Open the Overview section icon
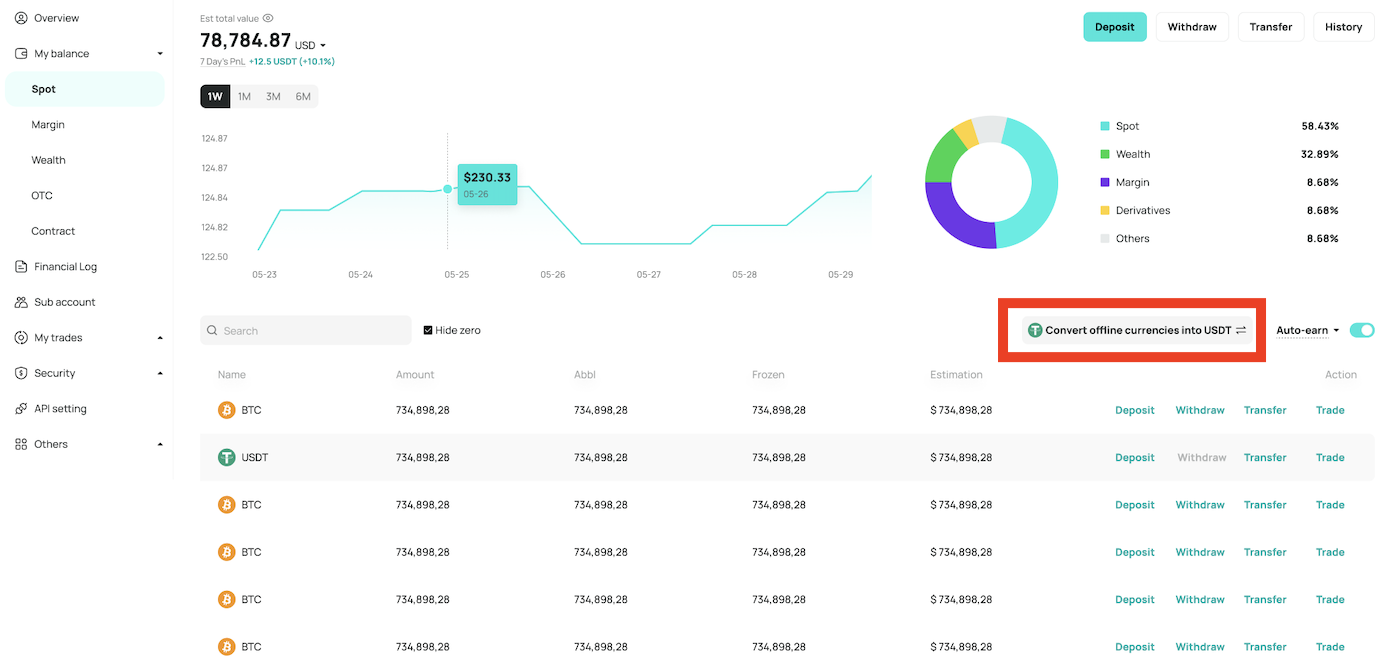The height and width of the screenshot is (670, 1388). click(22, 17)
